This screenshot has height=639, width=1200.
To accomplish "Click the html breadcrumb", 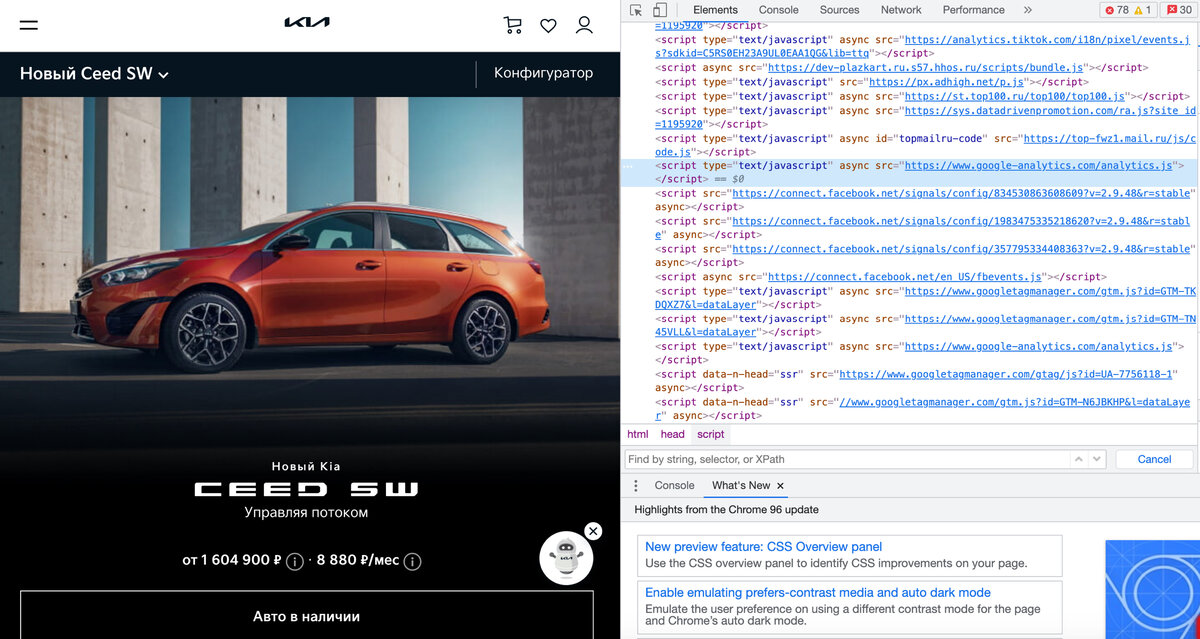I will [x=637, y=434].
